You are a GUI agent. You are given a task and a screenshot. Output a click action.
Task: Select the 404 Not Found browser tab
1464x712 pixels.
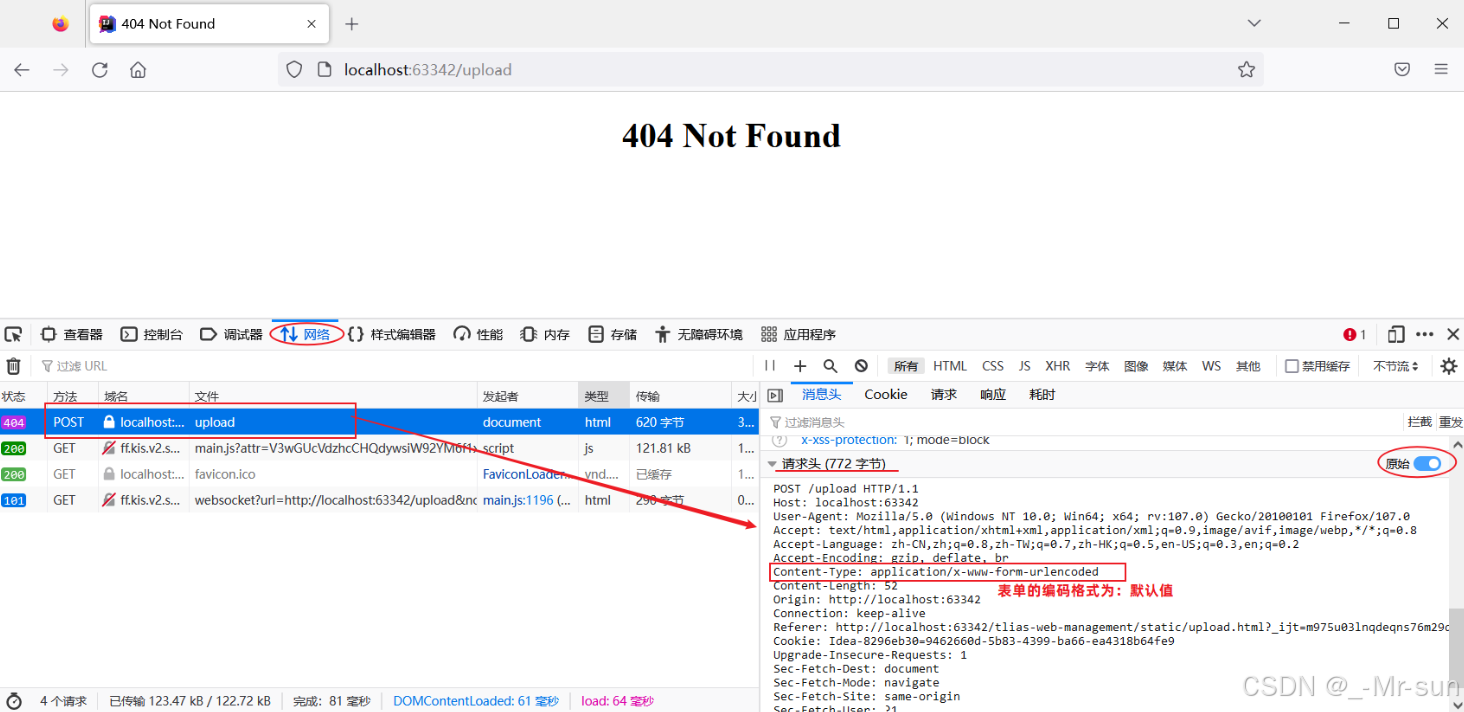[207, 24]
